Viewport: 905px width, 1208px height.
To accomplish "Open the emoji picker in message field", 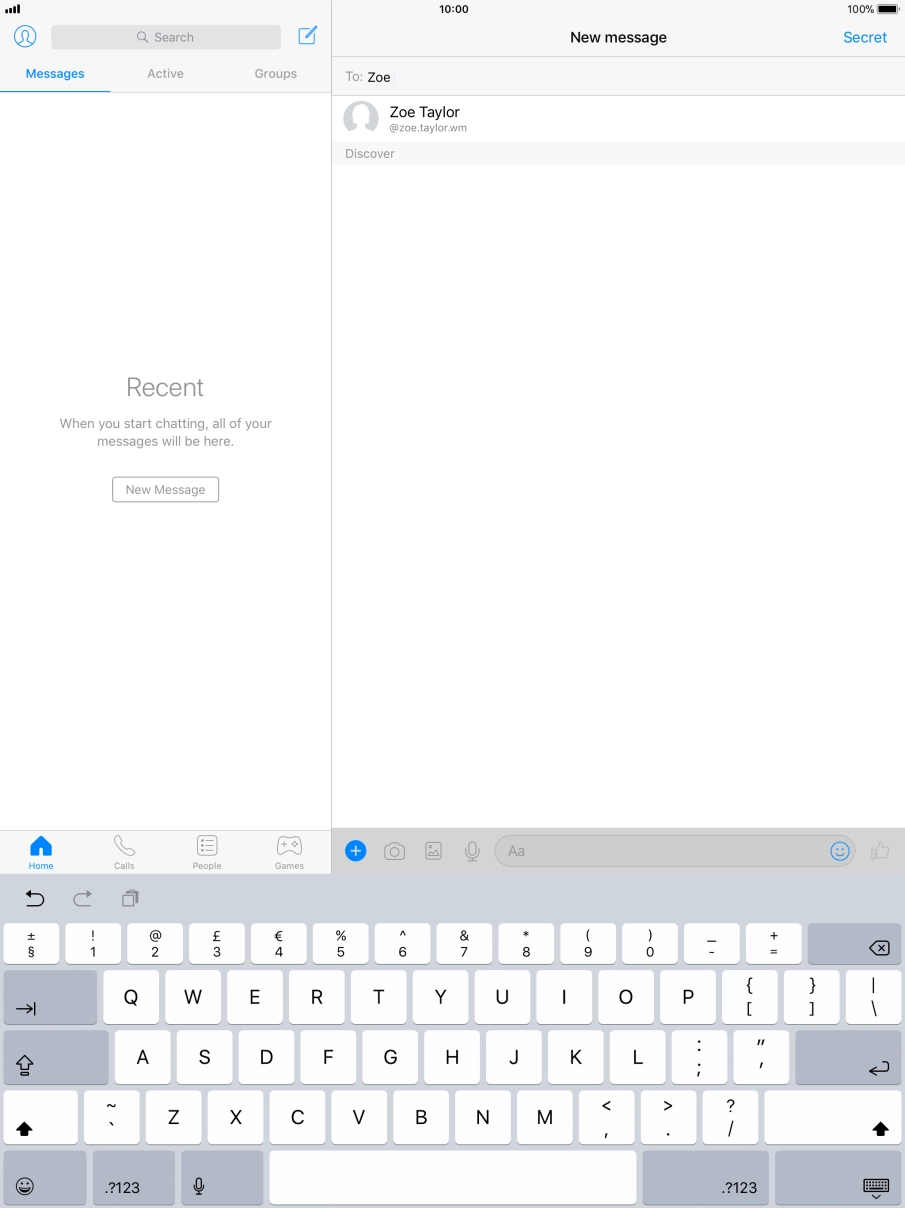I will pyautogui.click(x=840, y=851).
